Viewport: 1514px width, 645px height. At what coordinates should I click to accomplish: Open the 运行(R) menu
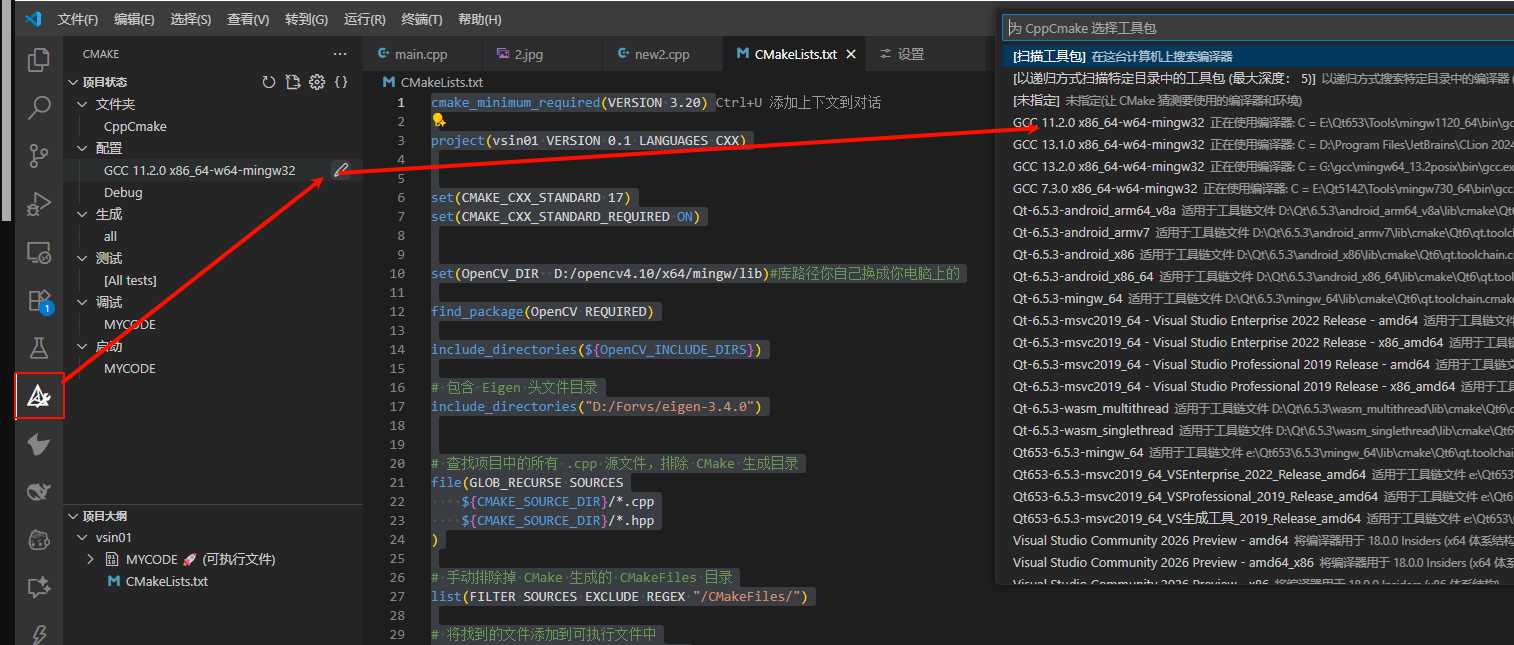364,19
